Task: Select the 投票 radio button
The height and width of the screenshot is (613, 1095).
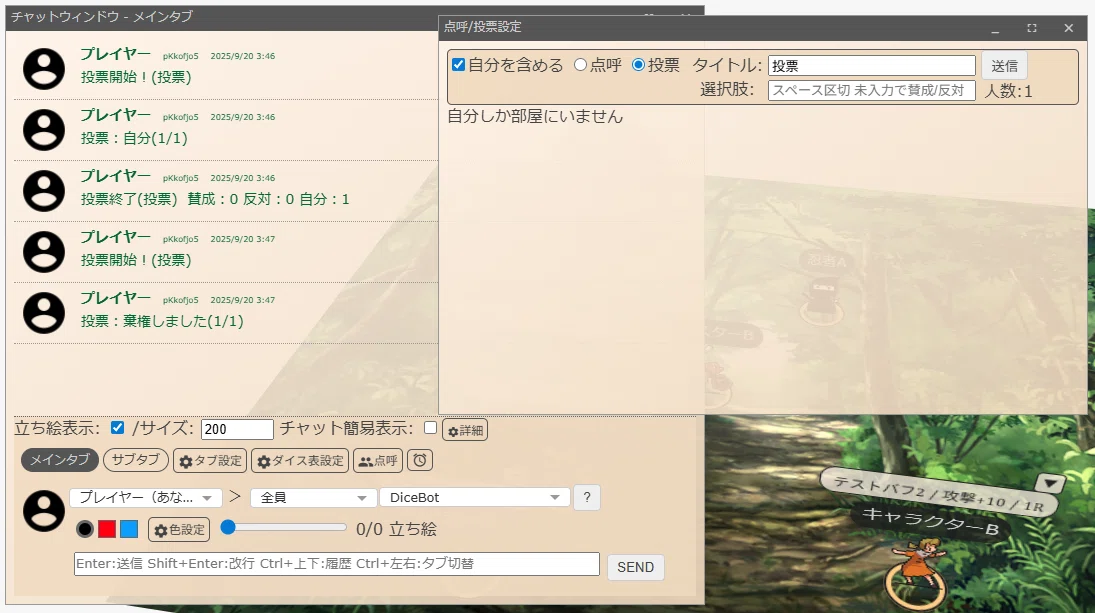Action: click(638, 65)
